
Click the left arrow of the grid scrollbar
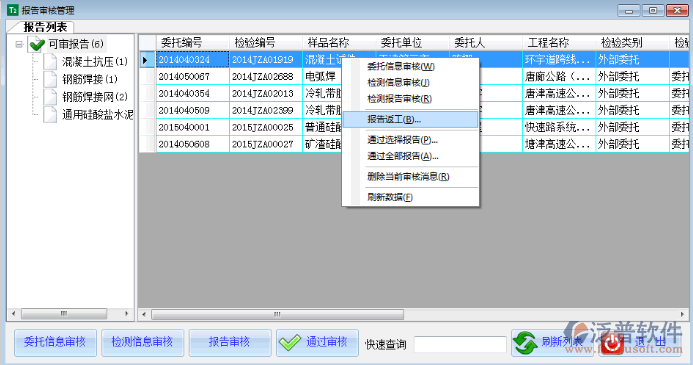(x=144, y=315)
